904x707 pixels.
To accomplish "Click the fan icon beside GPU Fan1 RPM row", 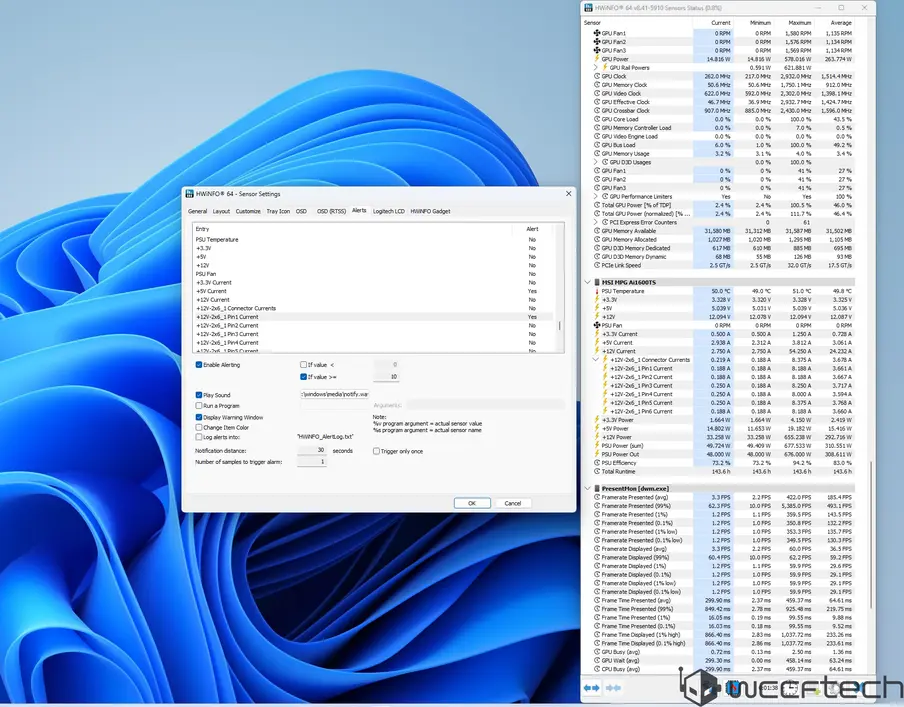I will pos(597,33).
